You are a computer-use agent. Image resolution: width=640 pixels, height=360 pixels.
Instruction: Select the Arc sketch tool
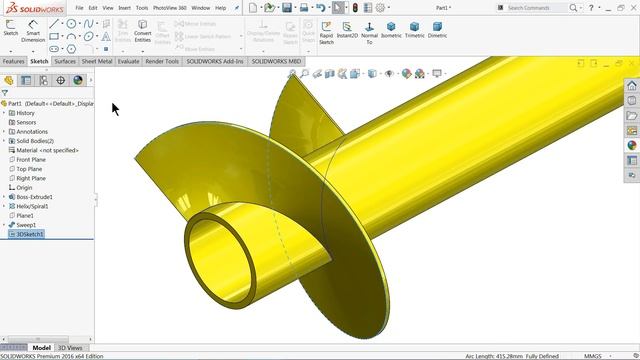[x=71, y=36]
